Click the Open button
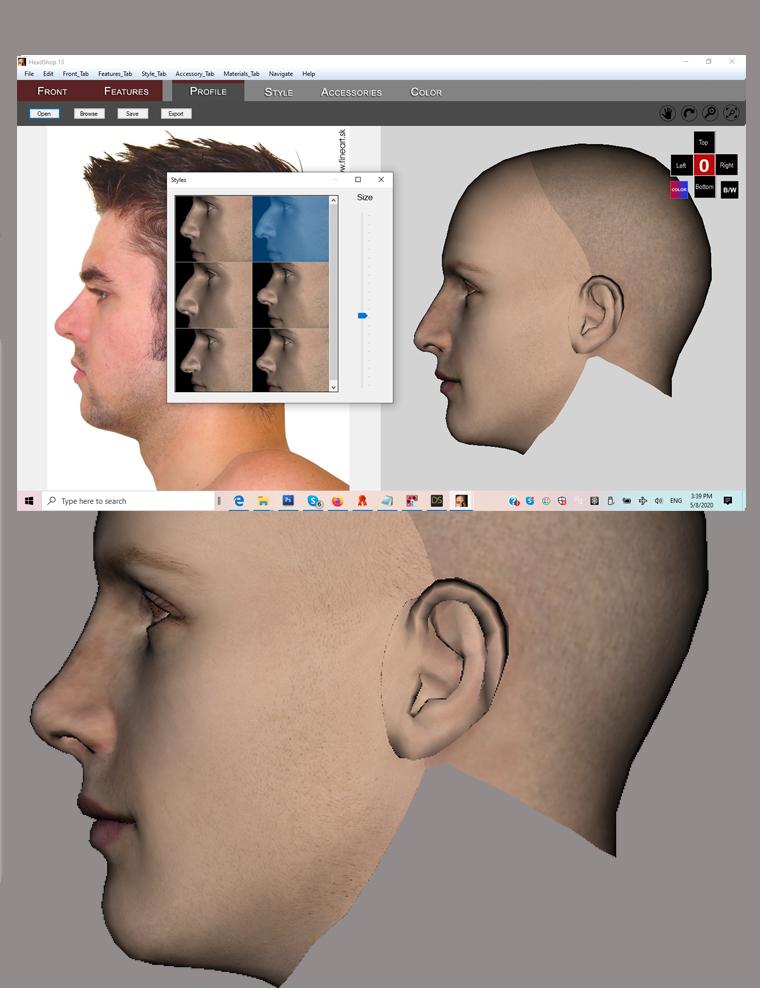The width and height of the screenshot is (760, 988). pos(44,113)
